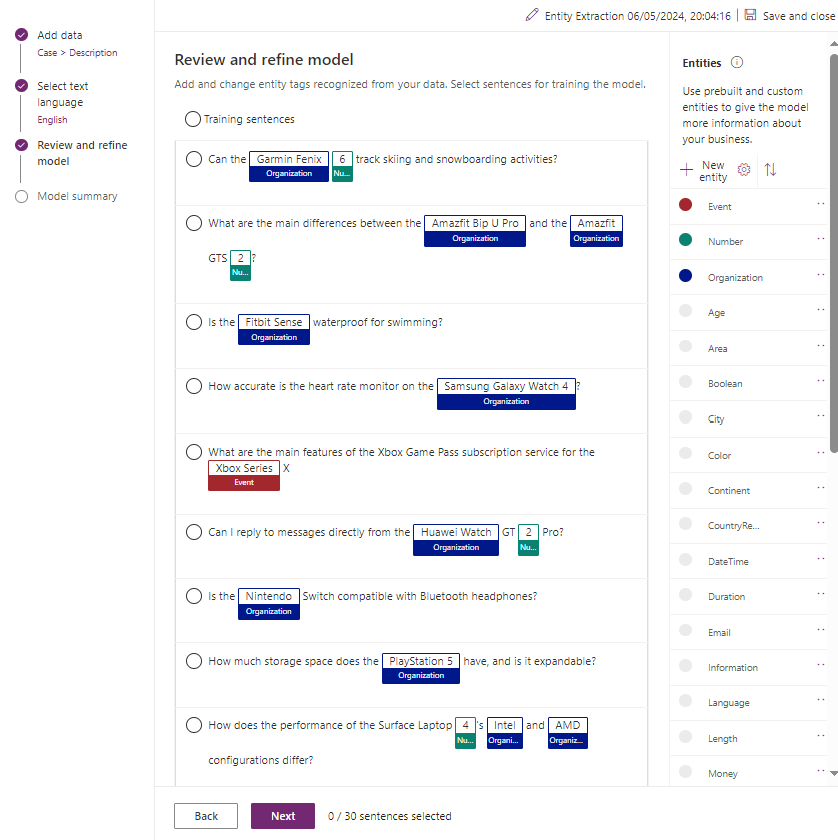This screenshot has height=840, width=838.
Task: Open entity settings gear icon
Action: (x=744, y=170)
